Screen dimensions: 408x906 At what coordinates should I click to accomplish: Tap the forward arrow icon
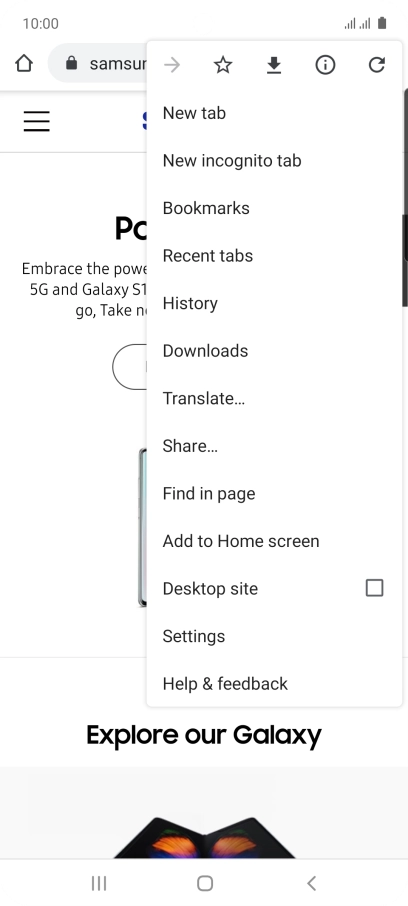(x=172, y=65)
